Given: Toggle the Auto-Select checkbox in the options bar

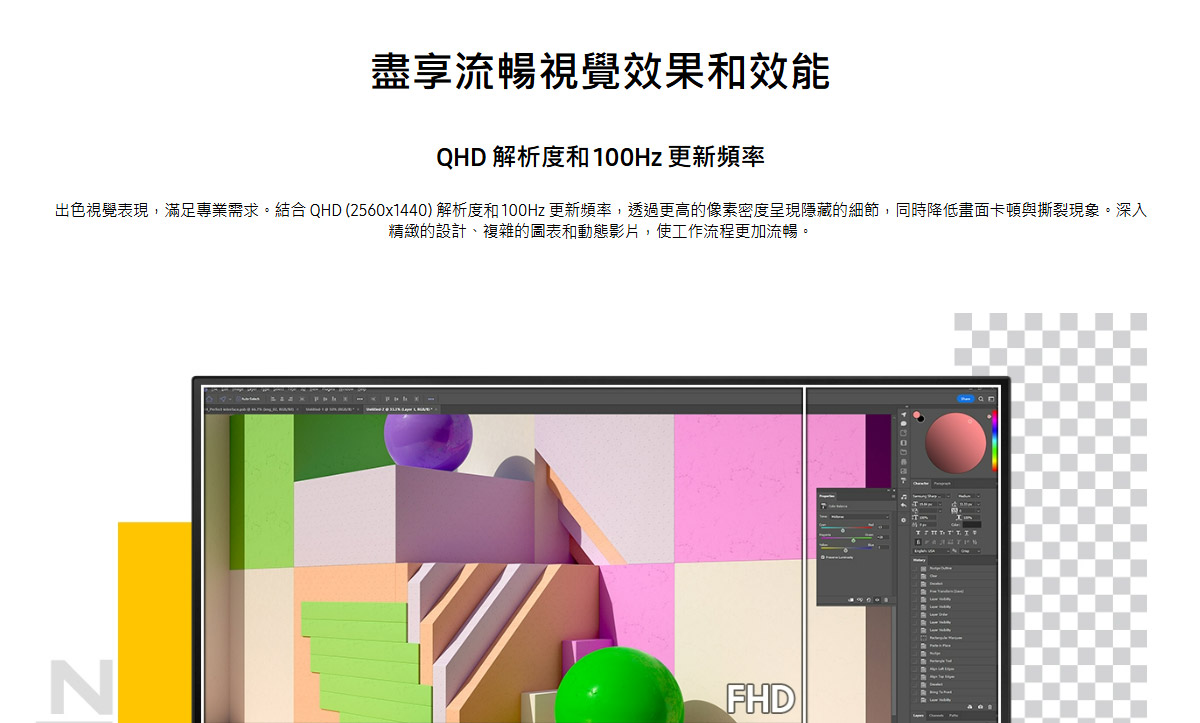Looking at the screenshot, I should click(x=238, y=399).
